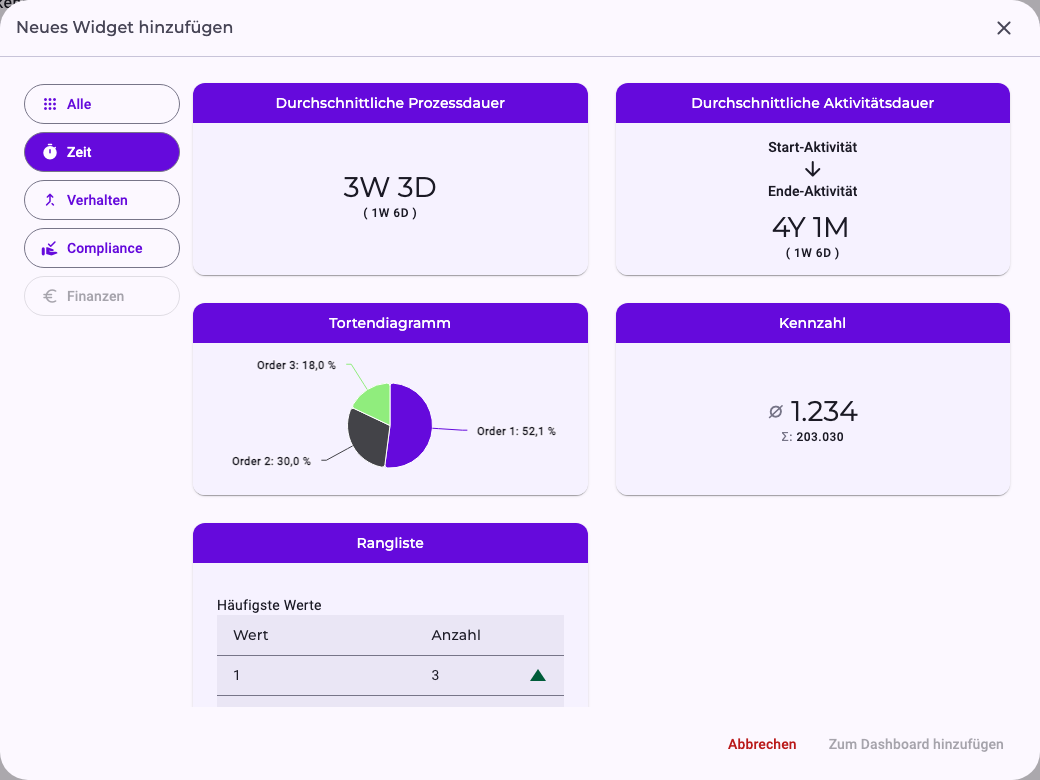Choose the Durchschnittliche Aktivitätsdauer widget header
The width and height of the screenshot is (1040, 780).
pos(812,103)
